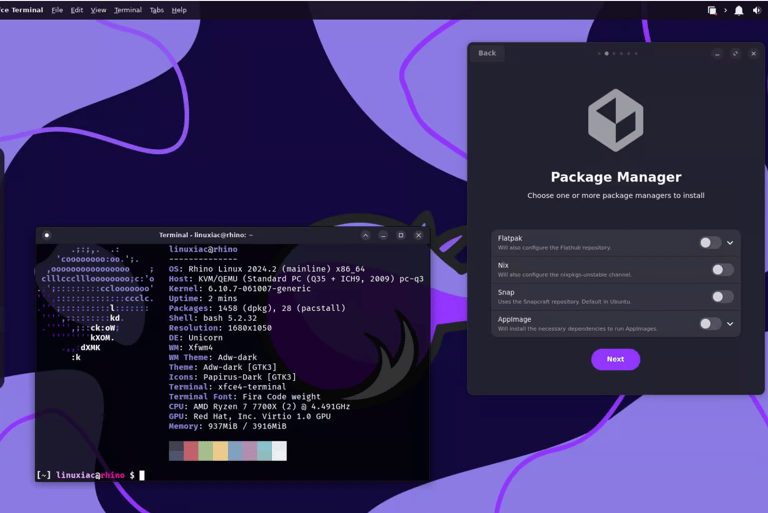Image resolution: width=768 pixels, height=513 pixels.
Task: Open the View menu
Action: click(98, 10)
